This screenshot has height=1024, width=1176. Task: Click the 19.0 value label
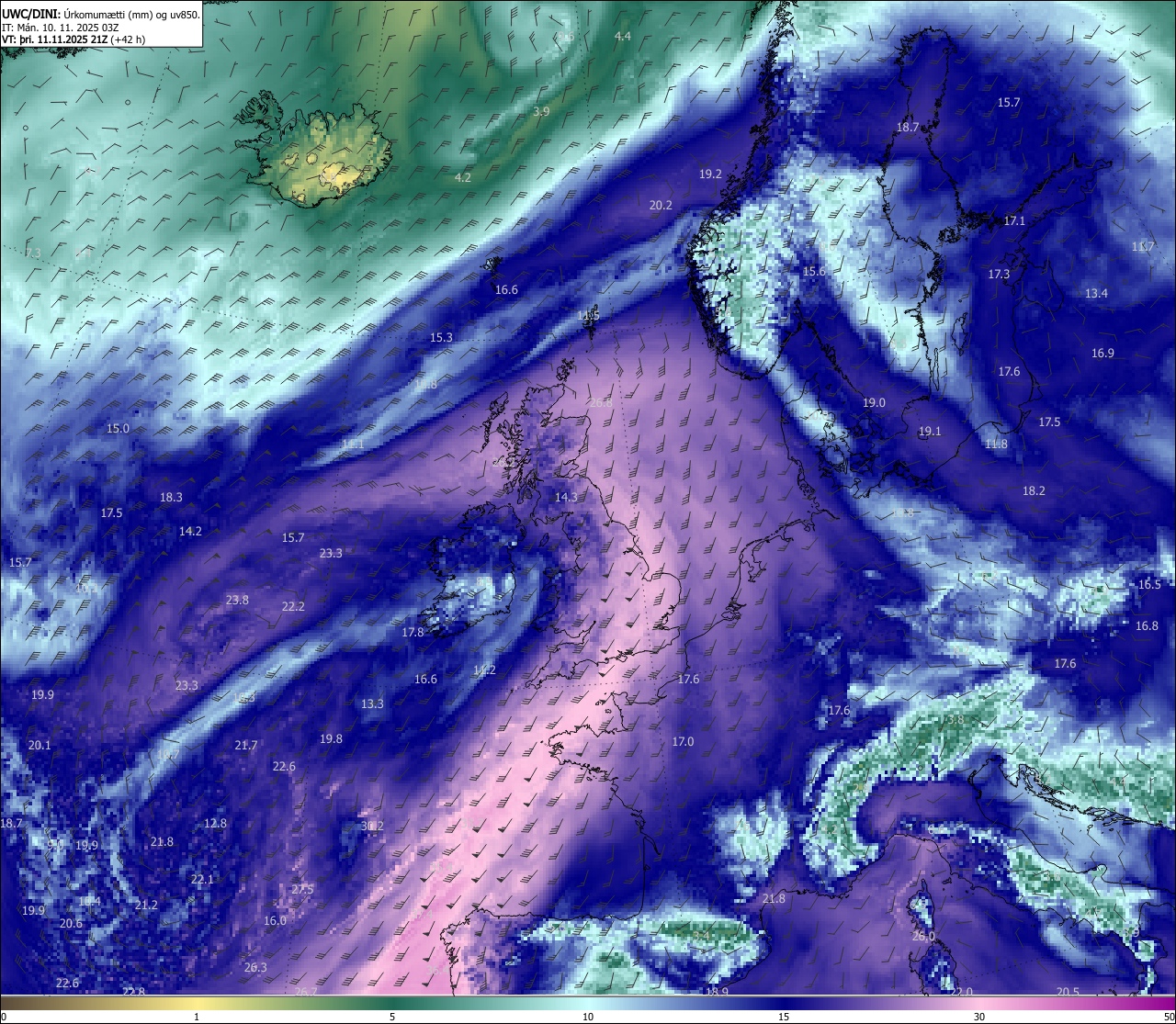(874, 402)
